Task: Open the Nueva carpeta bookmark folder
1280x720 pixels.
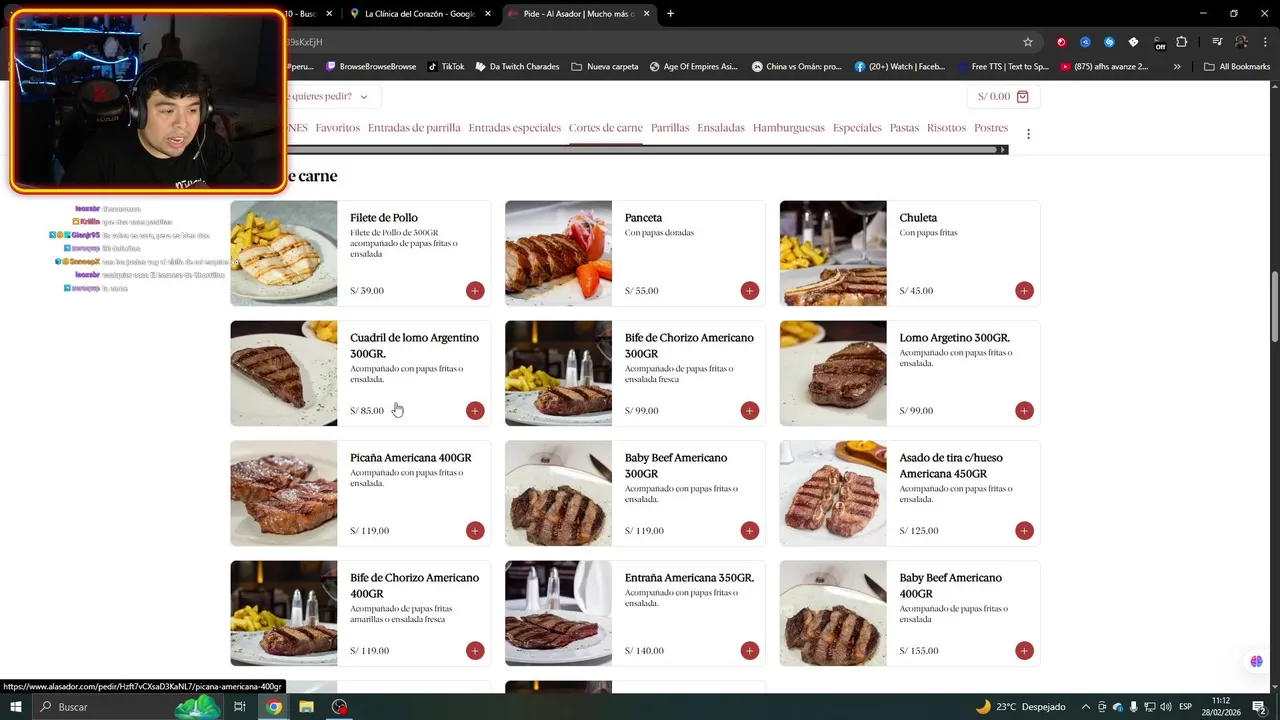Action: tap(605, 67)
